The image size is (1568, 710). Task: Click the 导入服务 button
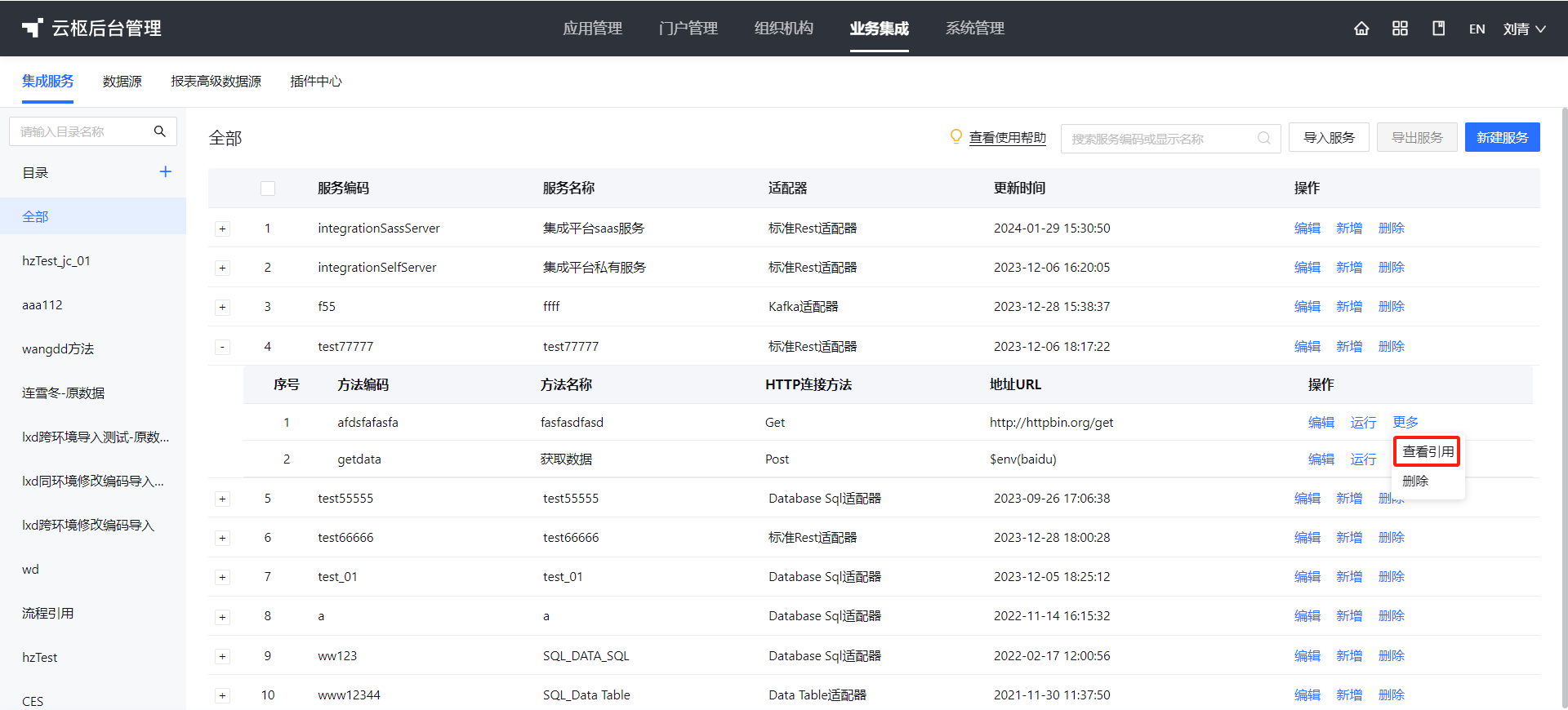pos(1329,137)
